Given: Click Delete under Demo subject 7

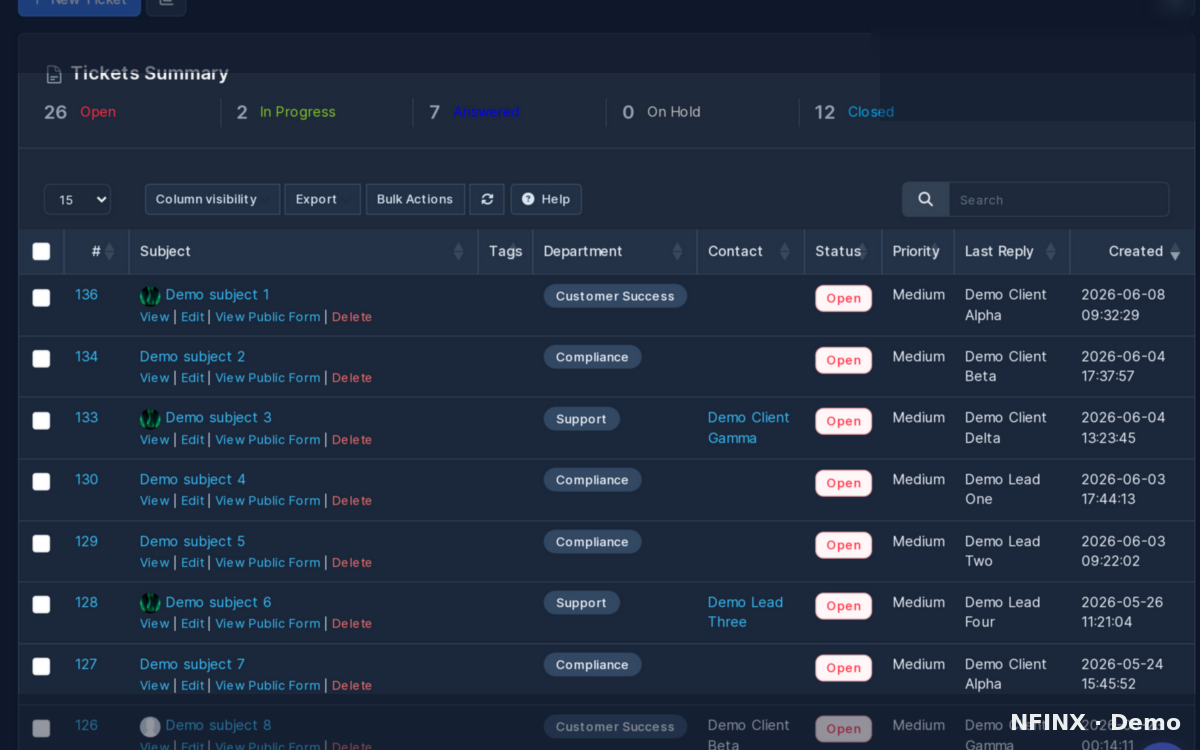Looking at the screenshot, I should tap(352, 686).
